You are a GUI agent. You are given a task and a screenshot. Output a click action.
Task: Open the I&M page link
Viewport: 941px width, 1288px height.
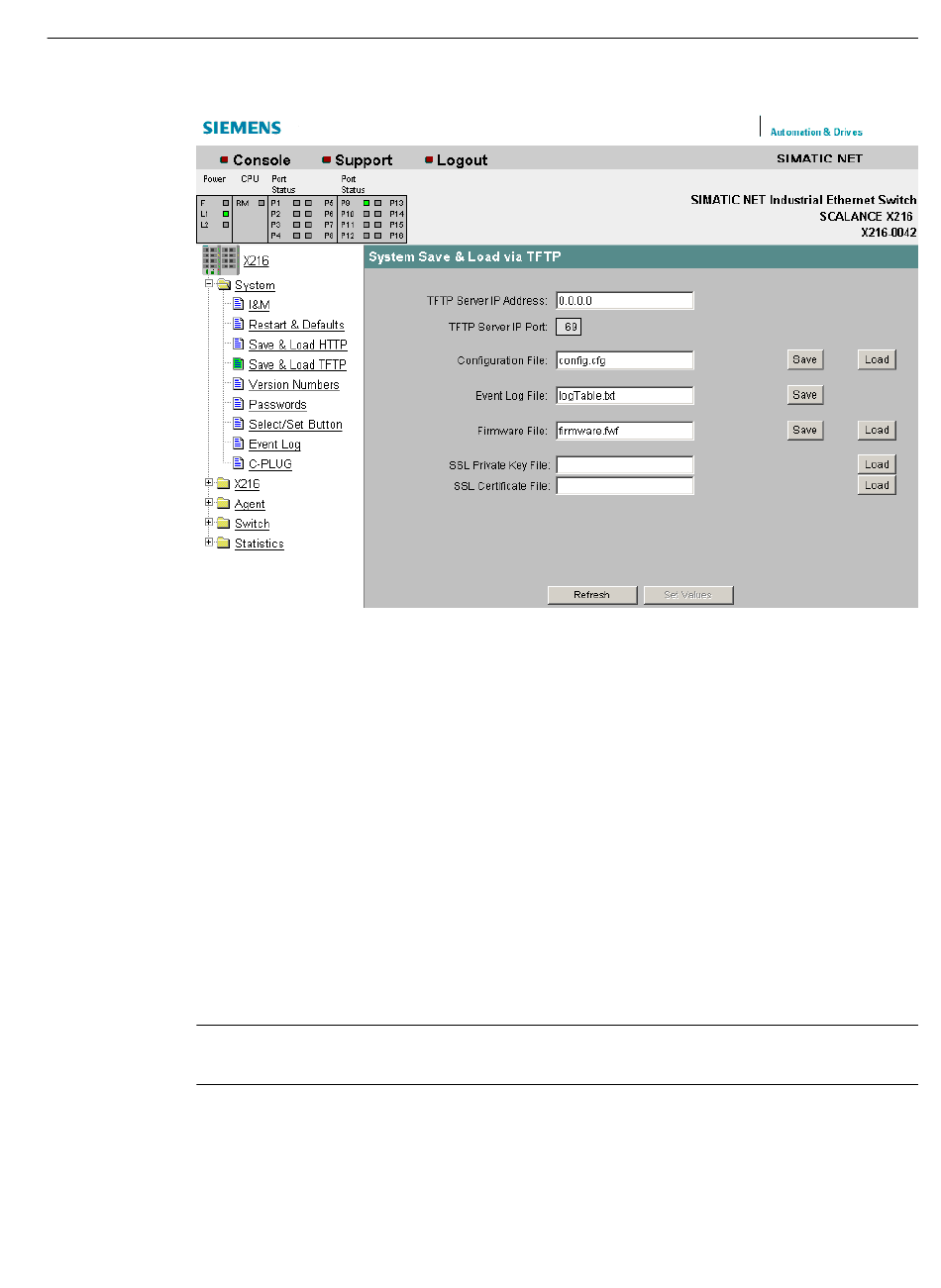[260, 305]
